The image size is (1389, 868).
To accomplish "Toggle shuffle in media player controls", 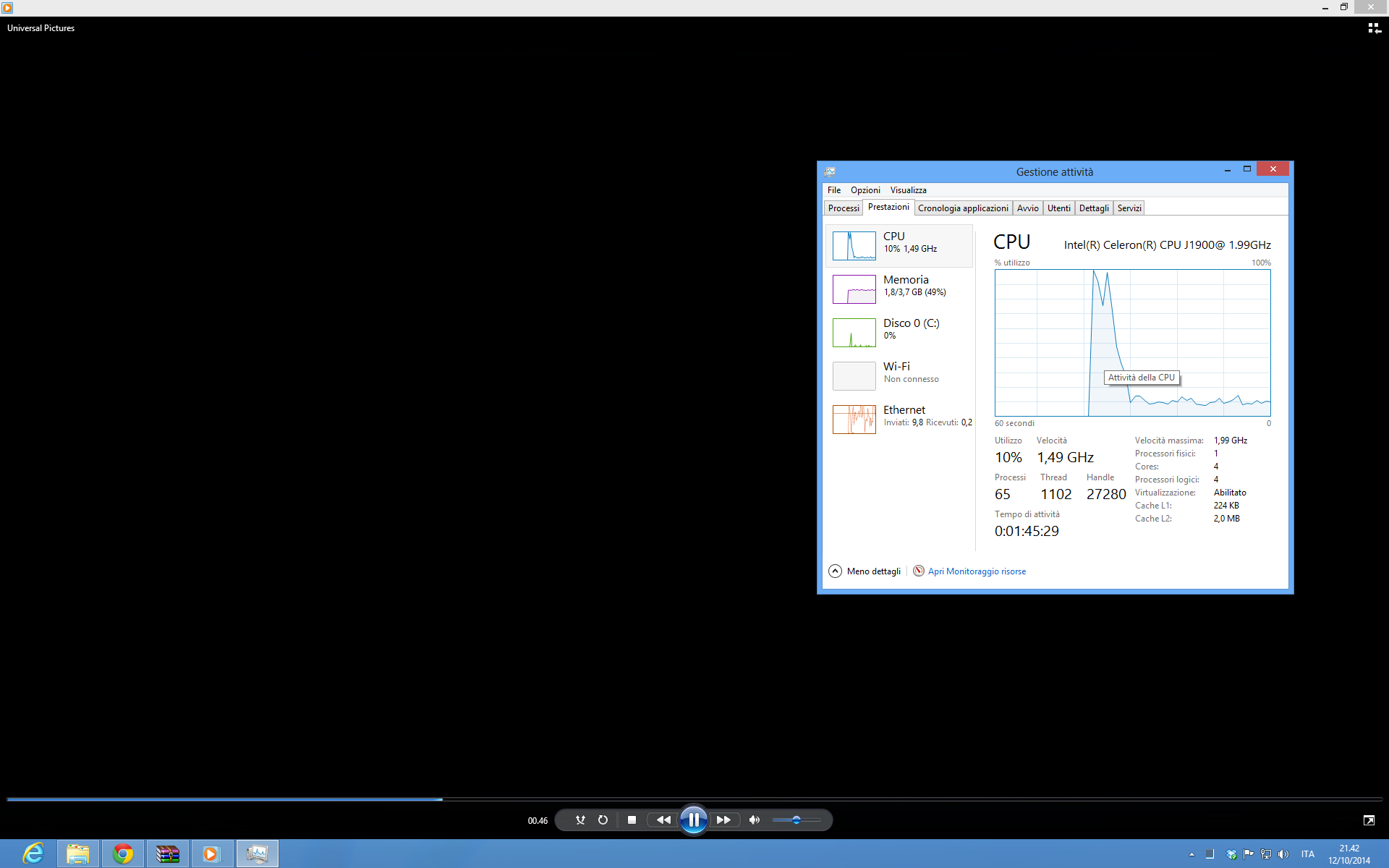I will (580, 820).
